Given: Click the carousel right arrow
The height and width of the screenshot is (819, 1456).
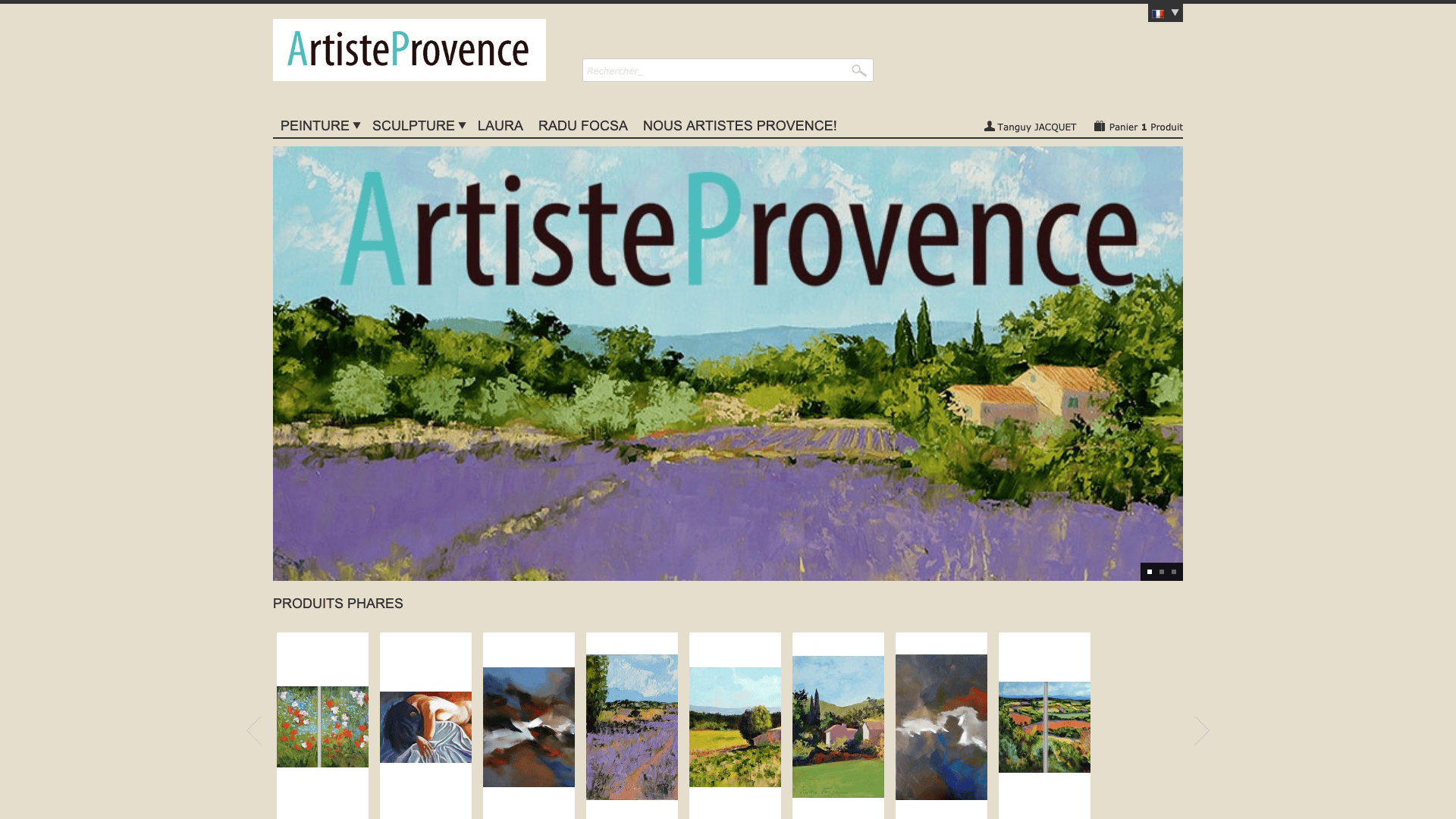Looking at the screenshot, I should pos(1202,731).
